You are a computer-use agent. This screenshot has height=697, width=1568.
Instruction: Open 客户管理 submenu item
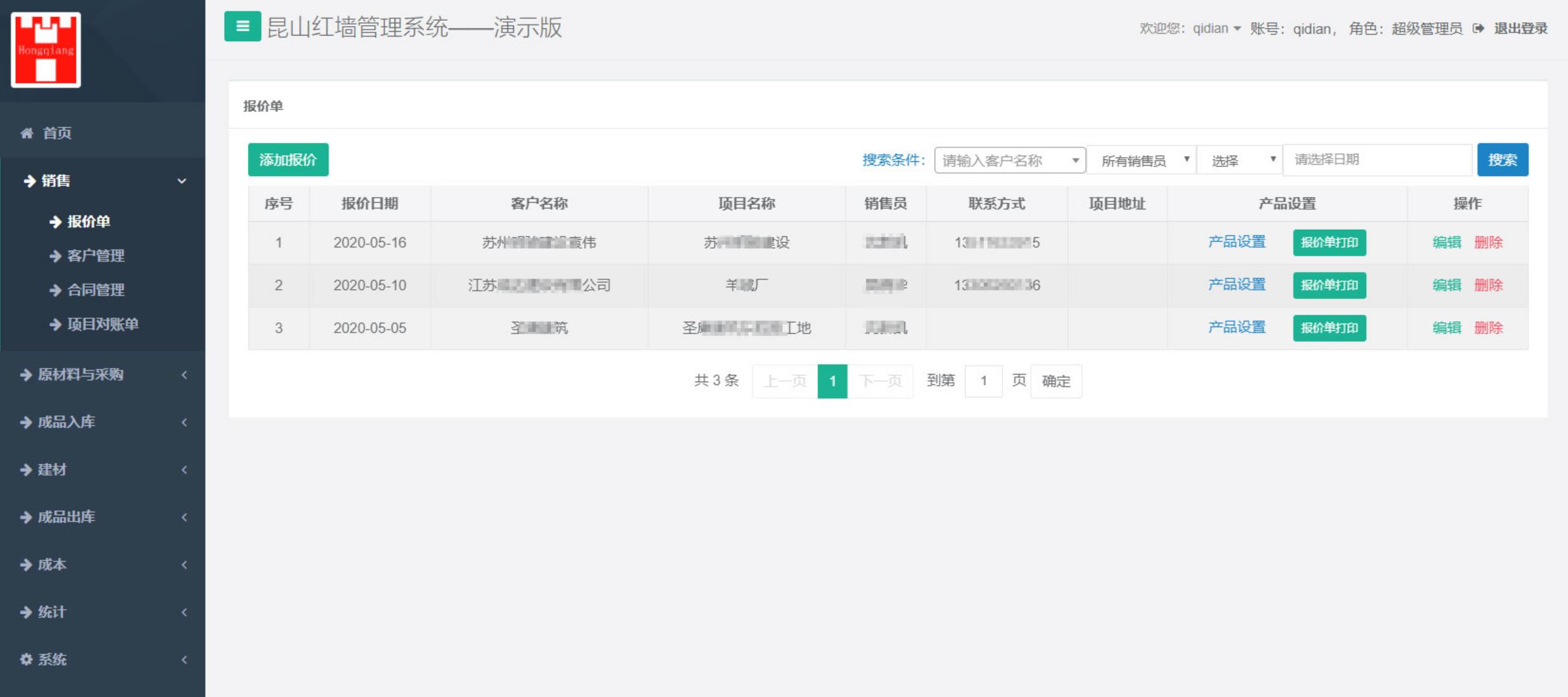(96, 256)
